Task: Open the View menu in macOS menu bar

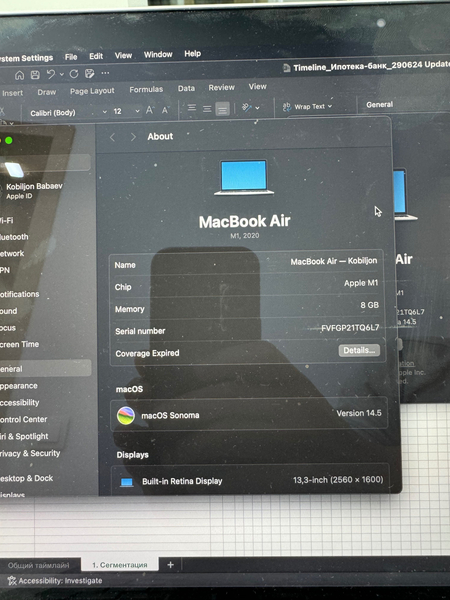Action: point(123,55)
